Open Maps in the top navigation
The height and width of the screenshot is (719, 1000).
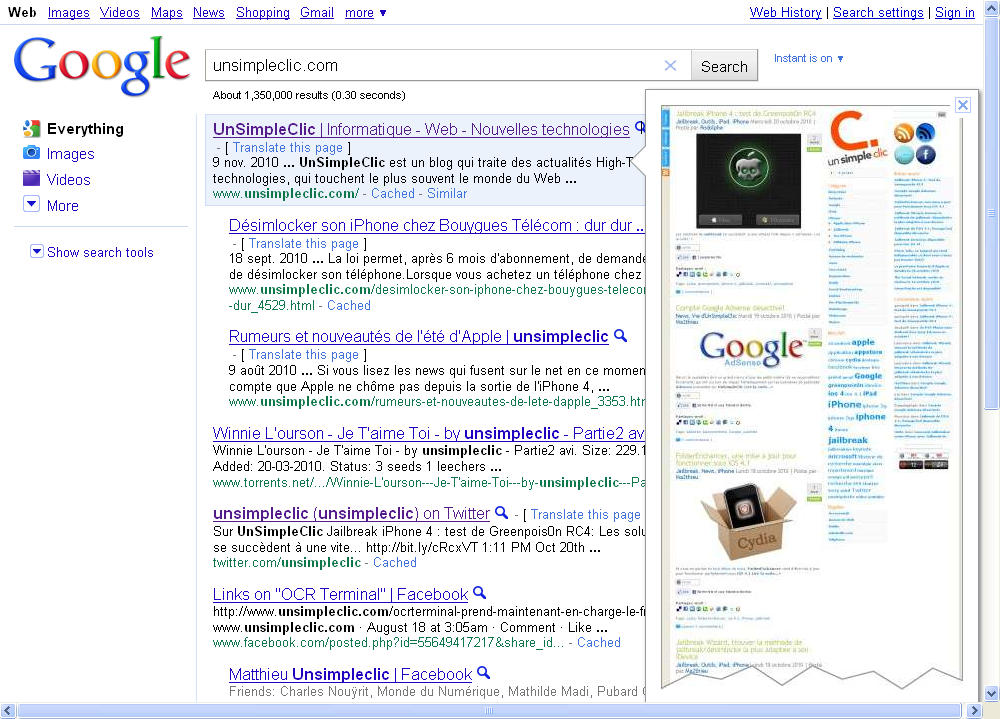166,13
